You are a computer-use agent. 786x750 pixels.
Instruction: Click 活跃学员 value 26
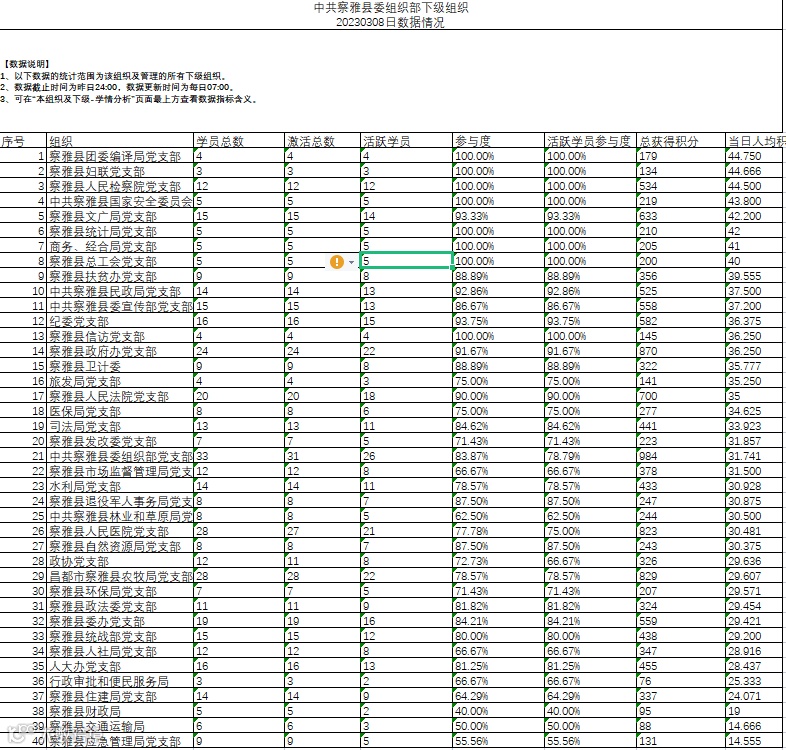pos(369,456)
